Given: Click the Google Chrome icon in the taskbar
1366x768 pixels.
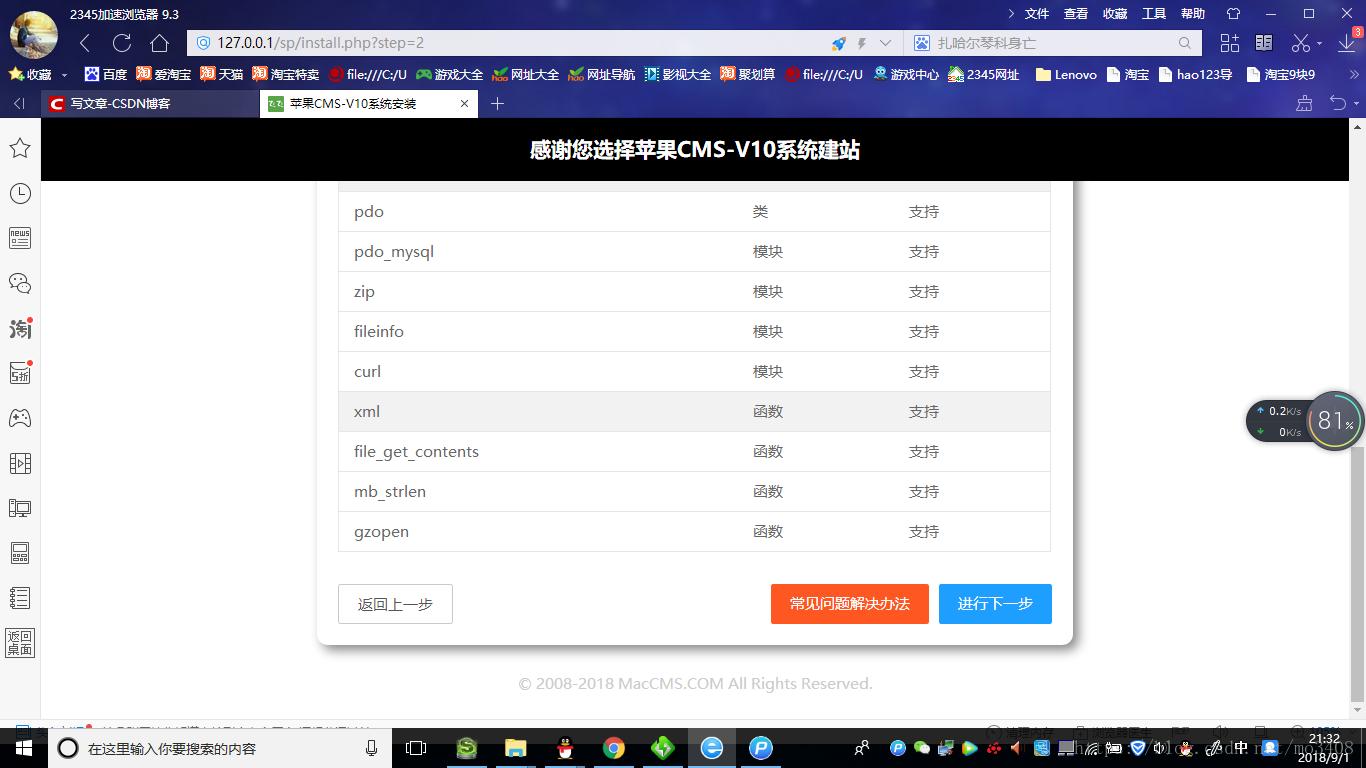Looking at the screenshot, I should click(x=613, y=748).
